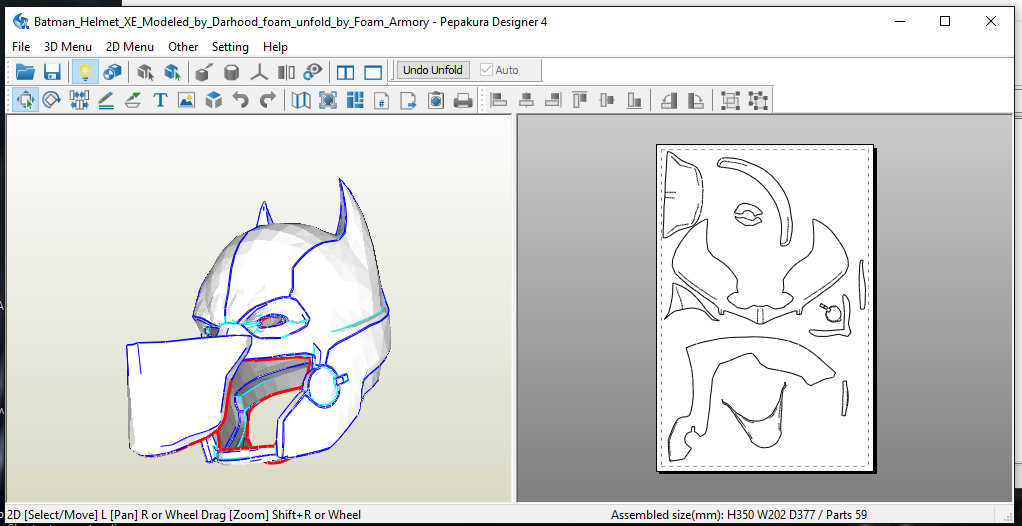The image size is (1022, 526).
Task: Click the gray cylinder shape icon
Action: pyautogui.click(x=231, y=71)
